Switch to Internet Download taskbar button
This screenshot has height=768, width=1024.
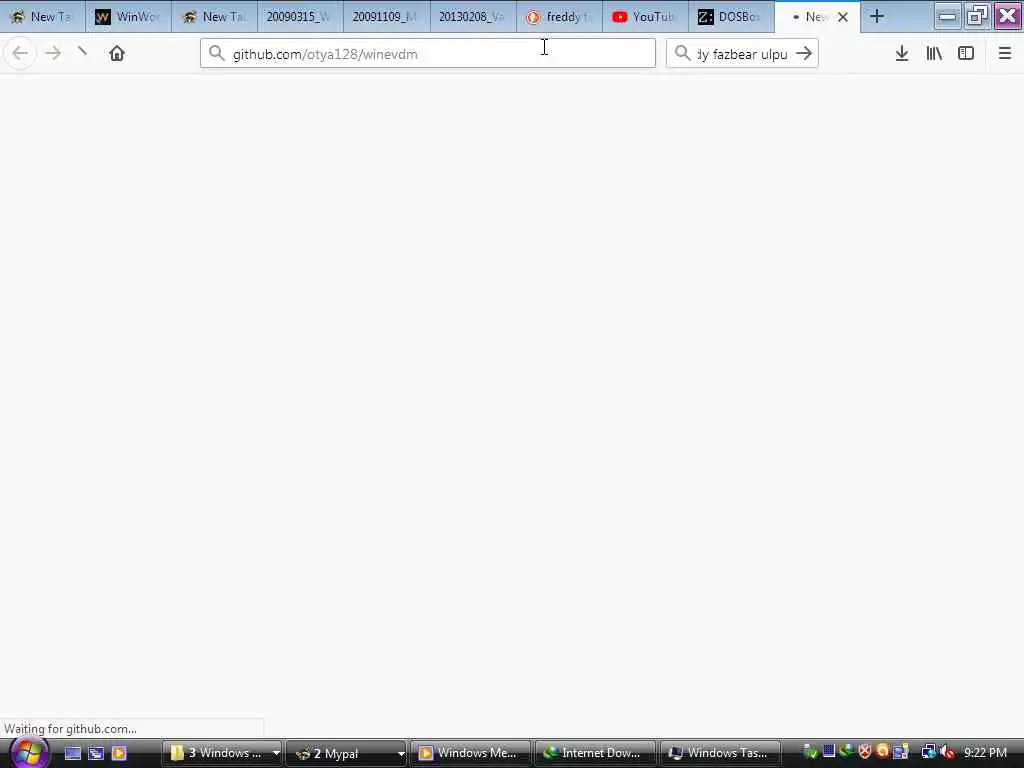pyautogui.click(x=594, y=753)
